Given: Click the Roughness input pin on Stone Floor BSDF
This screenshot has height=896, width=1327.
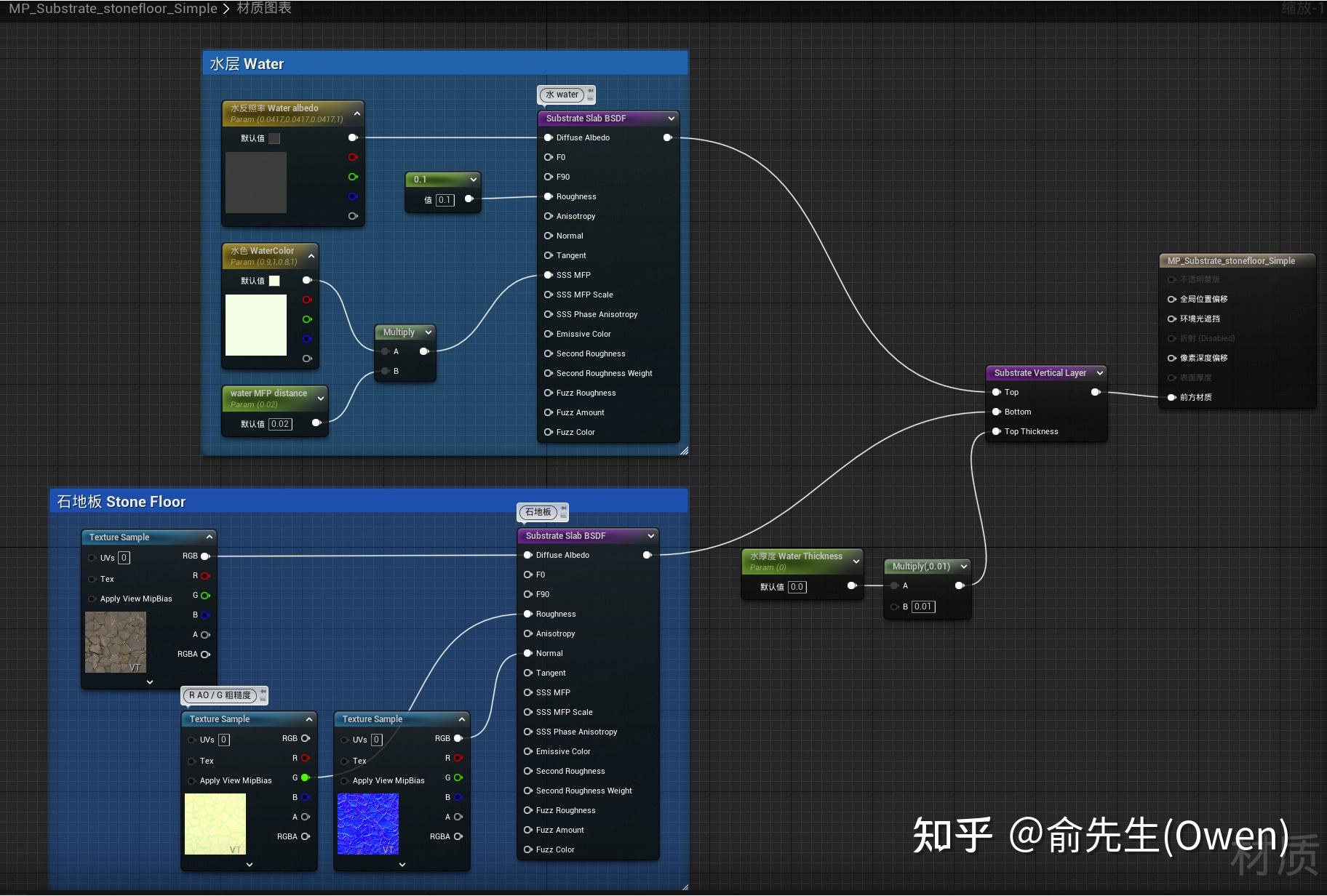Looking at the screenshot, I should coord(528,614).
